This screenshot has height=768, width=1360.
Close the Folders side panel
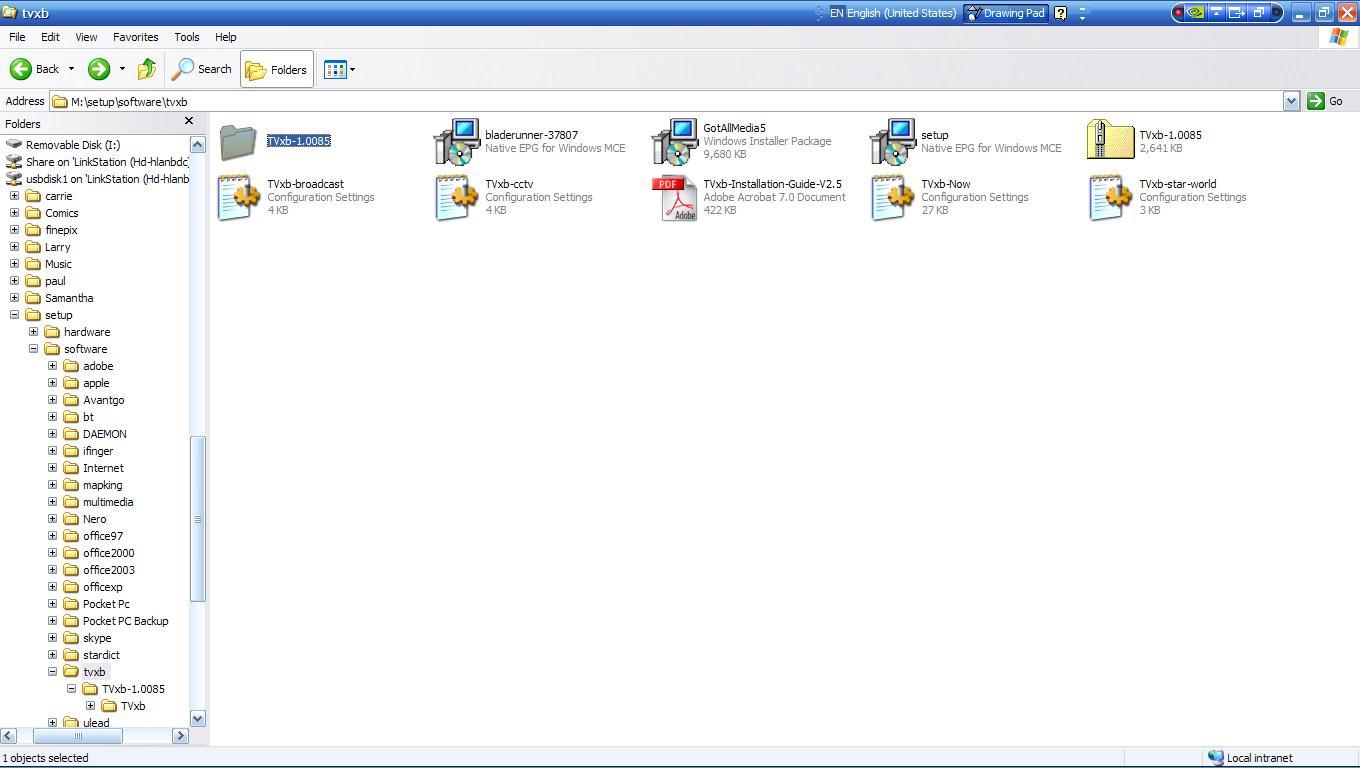189,121
